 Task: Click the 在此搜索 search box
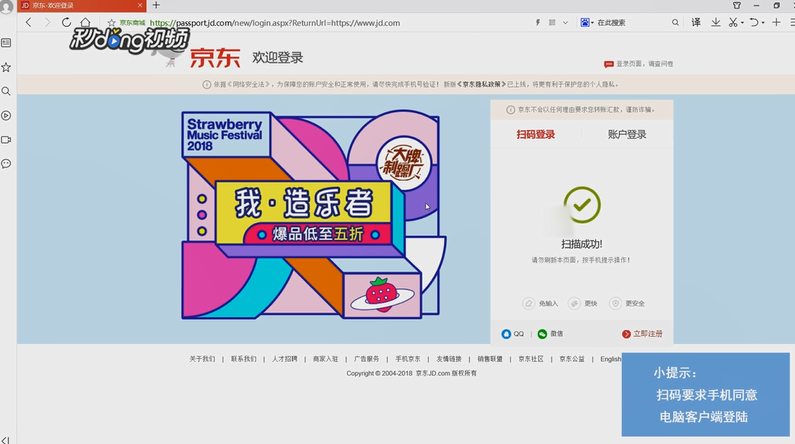[631, 23]
